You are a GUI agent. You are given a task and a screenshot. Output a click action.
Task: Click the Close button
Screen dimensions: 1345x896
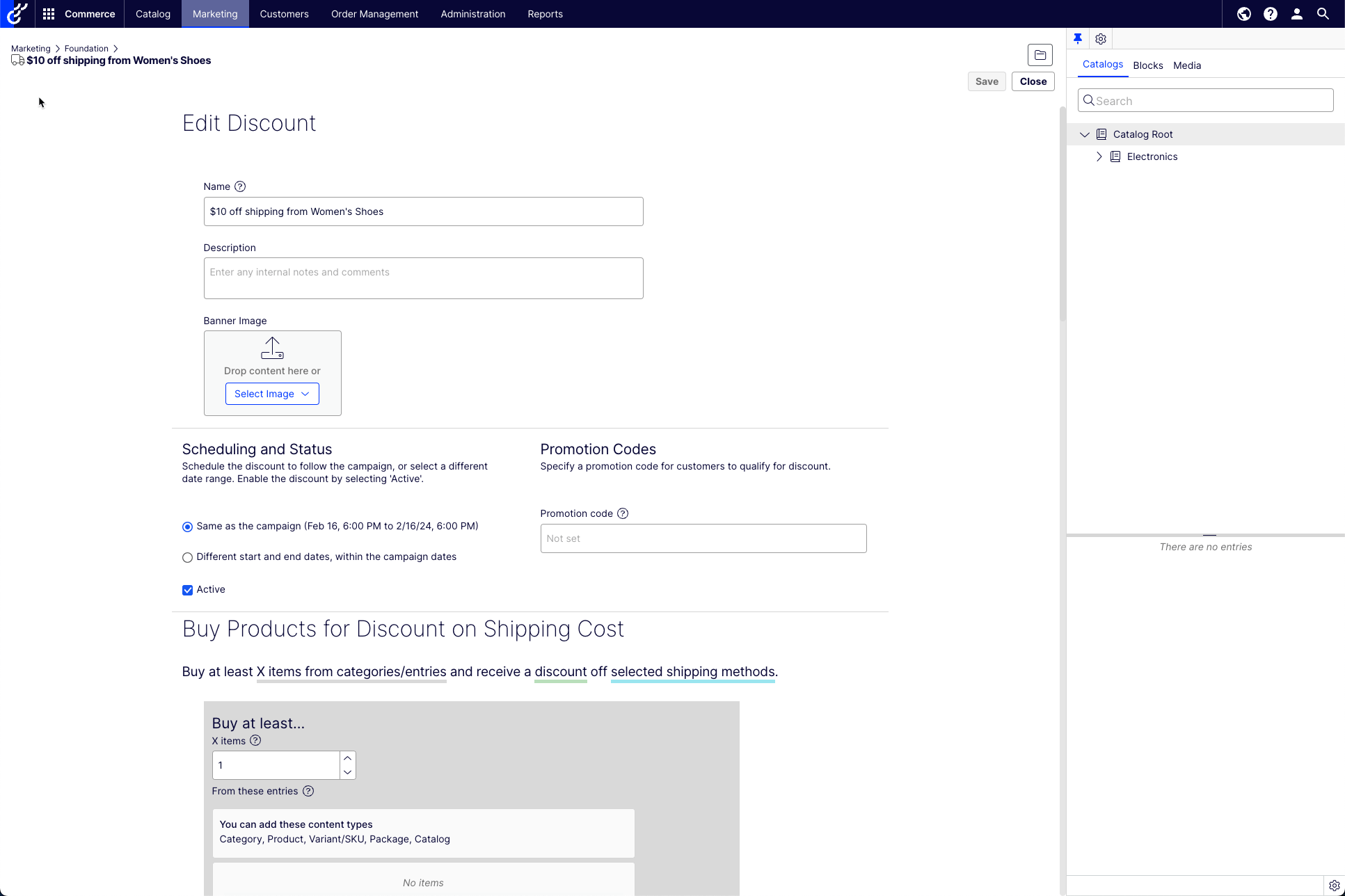[1033, 81]
